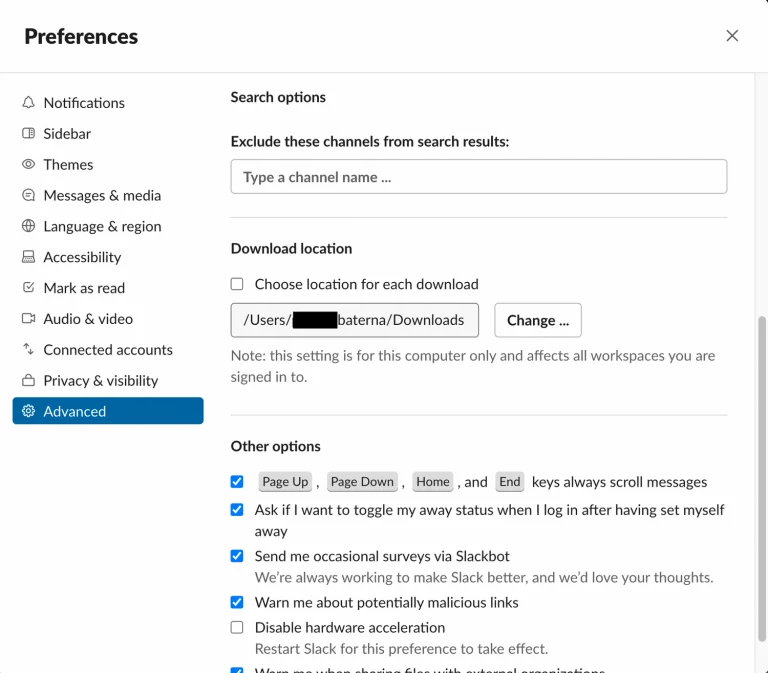
Task: Open Messages & media preferences
Action: [102, 196]
